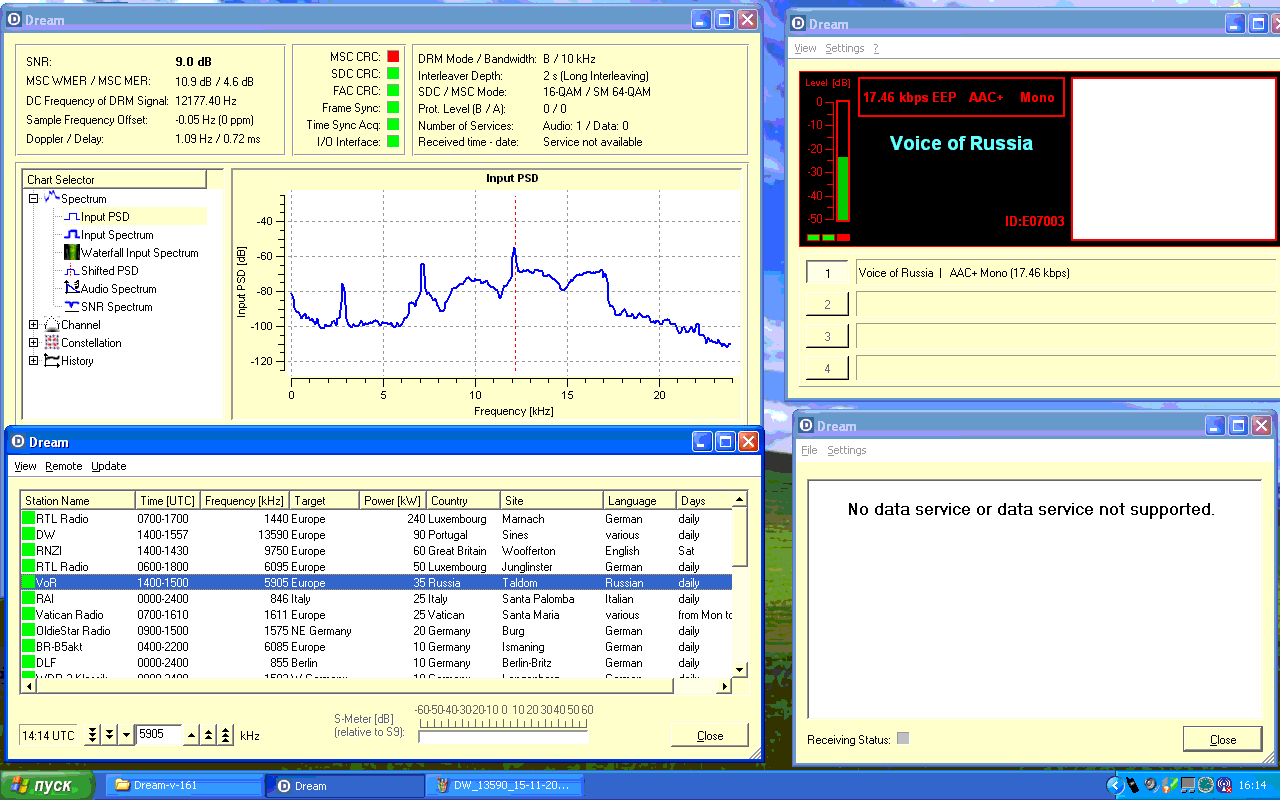Viewport: 1280px width, 800px height.
Task: Click green marker beside DW station
Action: [x=28, y=535]
